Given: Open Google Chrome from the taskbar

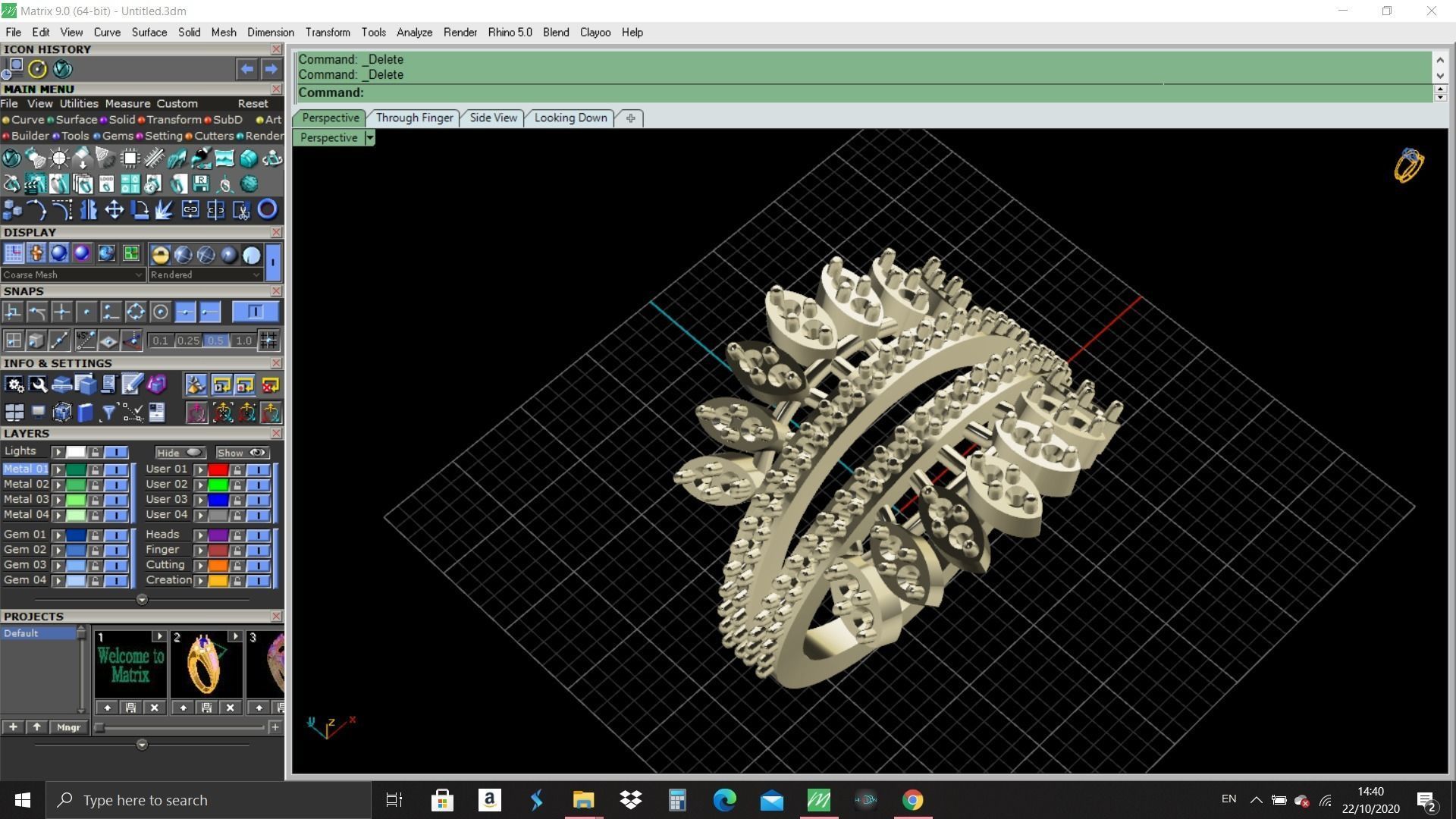Looking at the screenshot, I should (912, 800).
